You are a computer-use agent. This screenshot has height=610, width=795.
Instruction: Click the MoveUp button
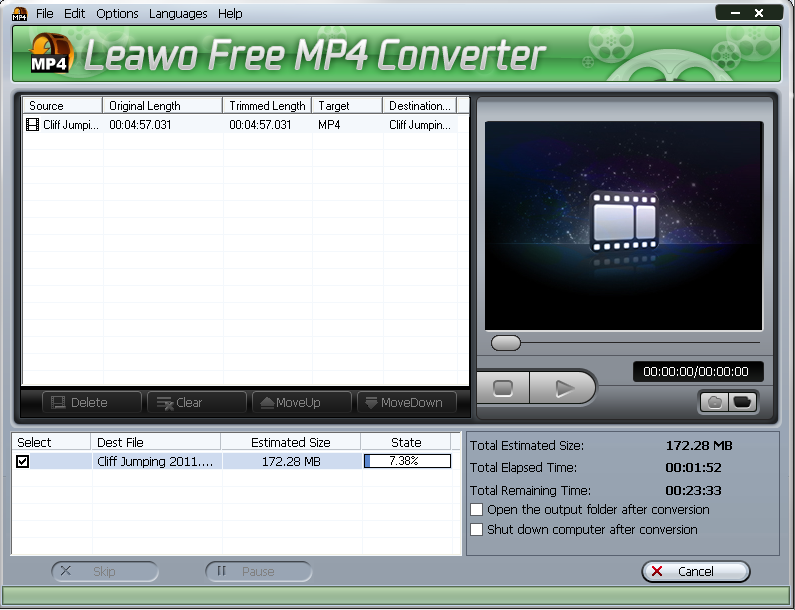tap(301, 403)
